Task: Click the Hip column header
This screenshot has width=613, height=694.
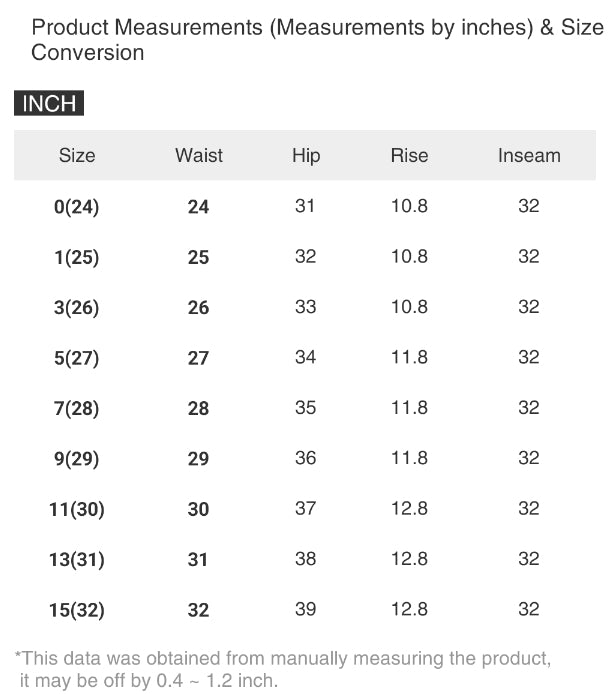Action: pyautogui.click(x=306, y=156)
